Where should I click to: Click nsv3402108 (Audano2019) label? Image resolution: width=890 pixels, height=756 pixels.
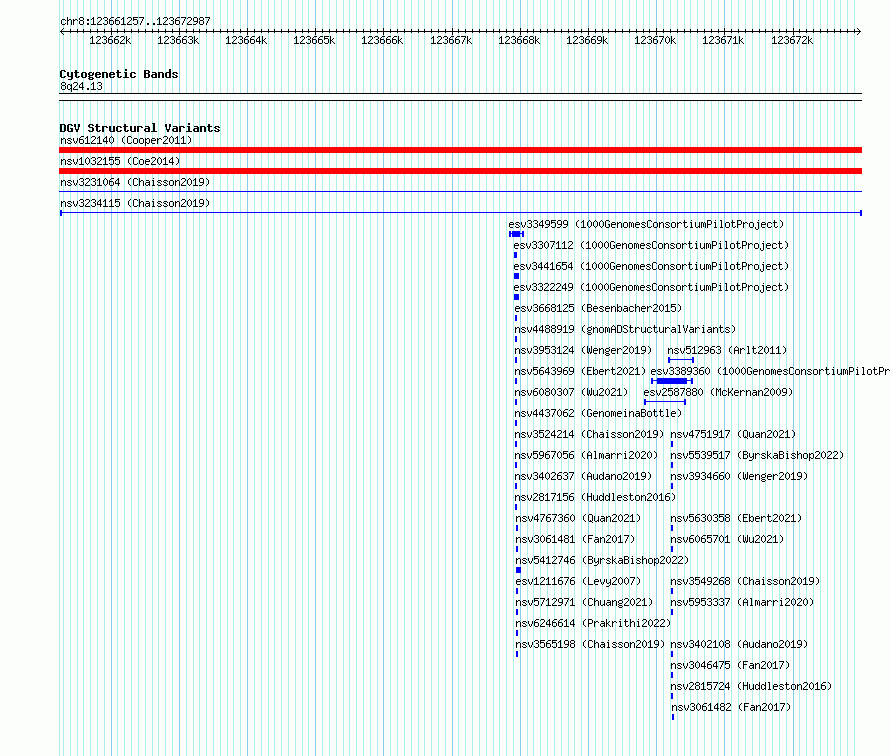(x=739, y=644)
